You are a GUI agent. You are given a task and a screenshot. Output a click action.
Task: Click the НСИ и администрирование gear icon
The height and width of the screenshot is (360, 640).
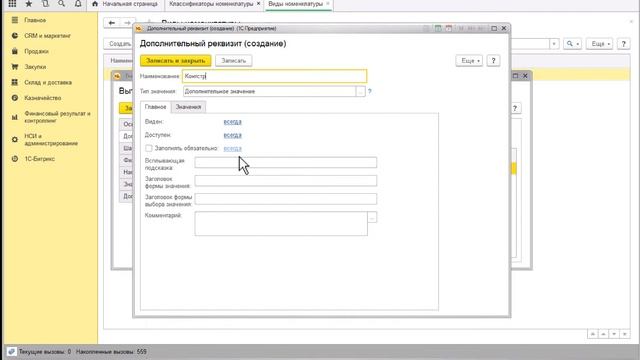[15, 140]
